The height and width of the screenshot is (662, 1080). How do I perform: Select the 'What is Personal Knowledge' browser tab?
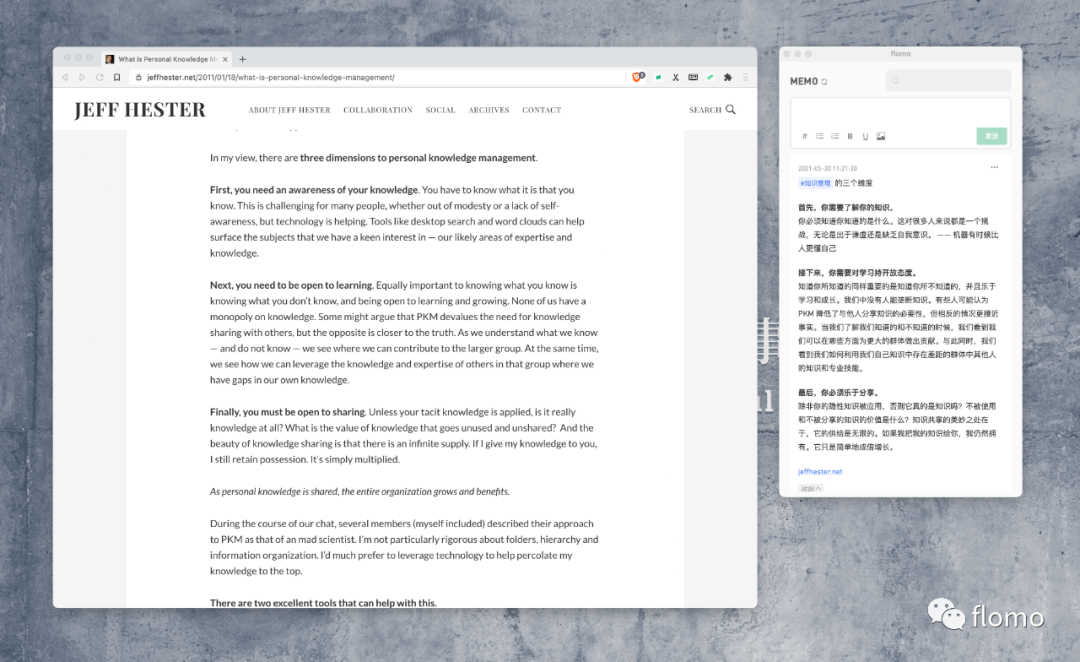(x=167, y=59)
